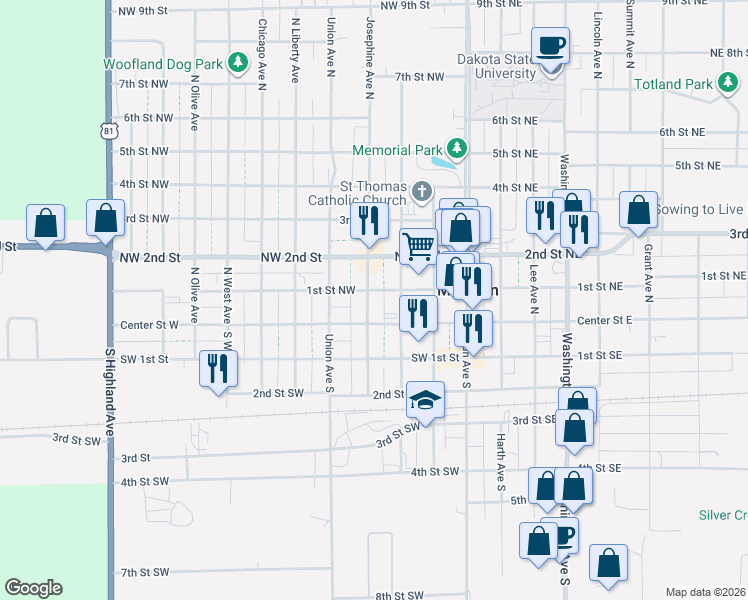Select the restaurant marker on 1st St NW

pos(472,282)
